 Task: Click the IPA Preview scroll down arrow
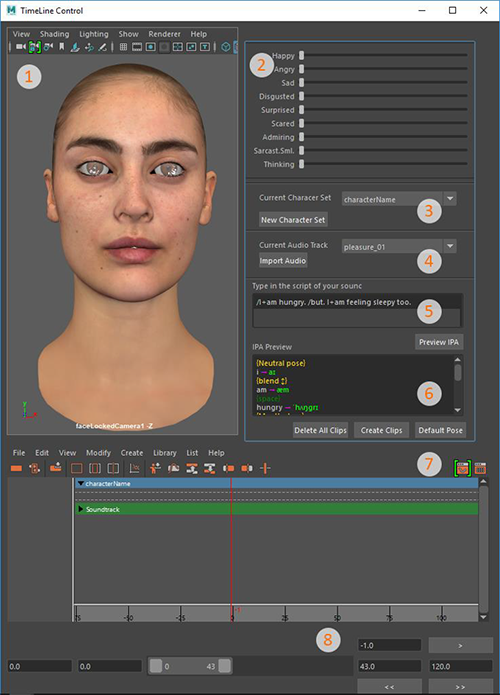click(x=458, y=410)
